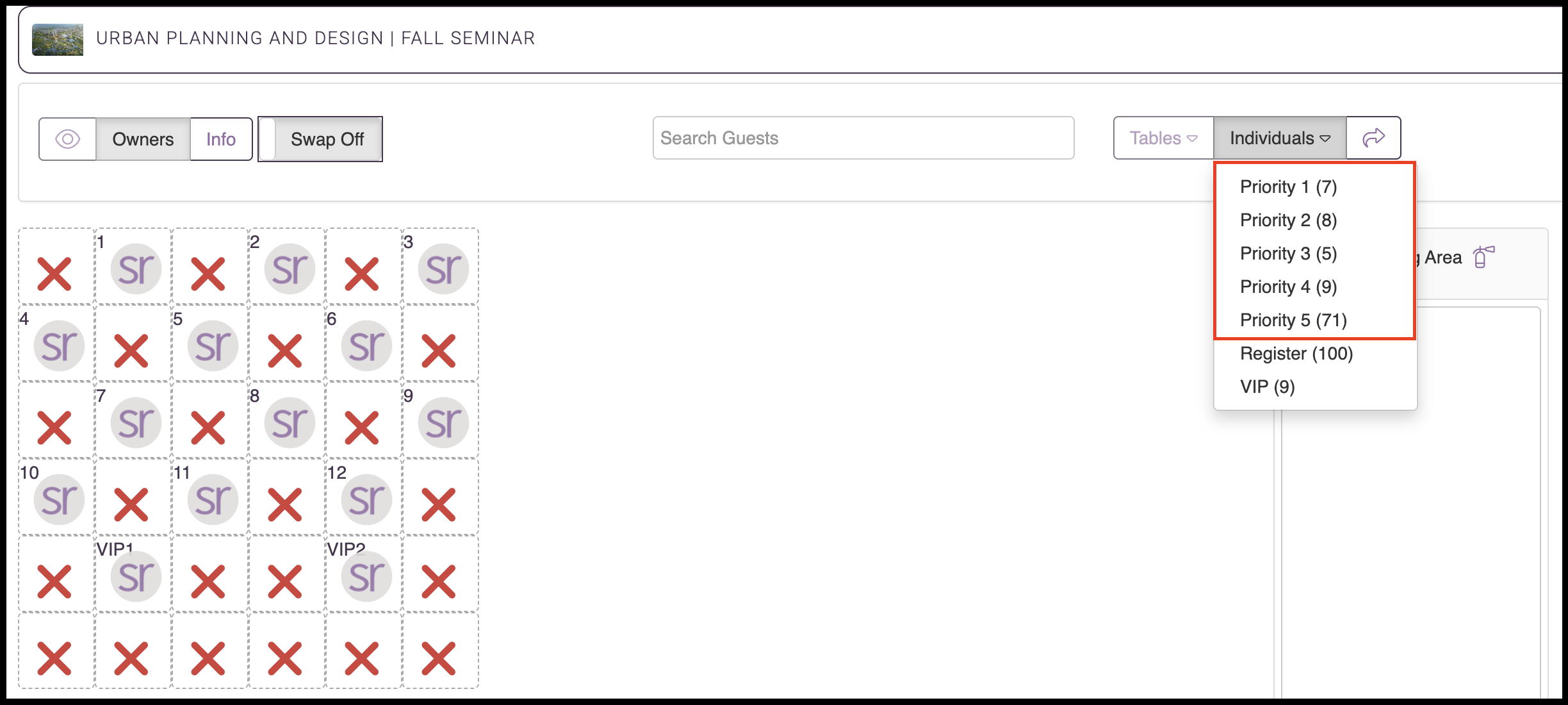
Task: Collapse the Individuals dropdown
Action: point(1280,138)
